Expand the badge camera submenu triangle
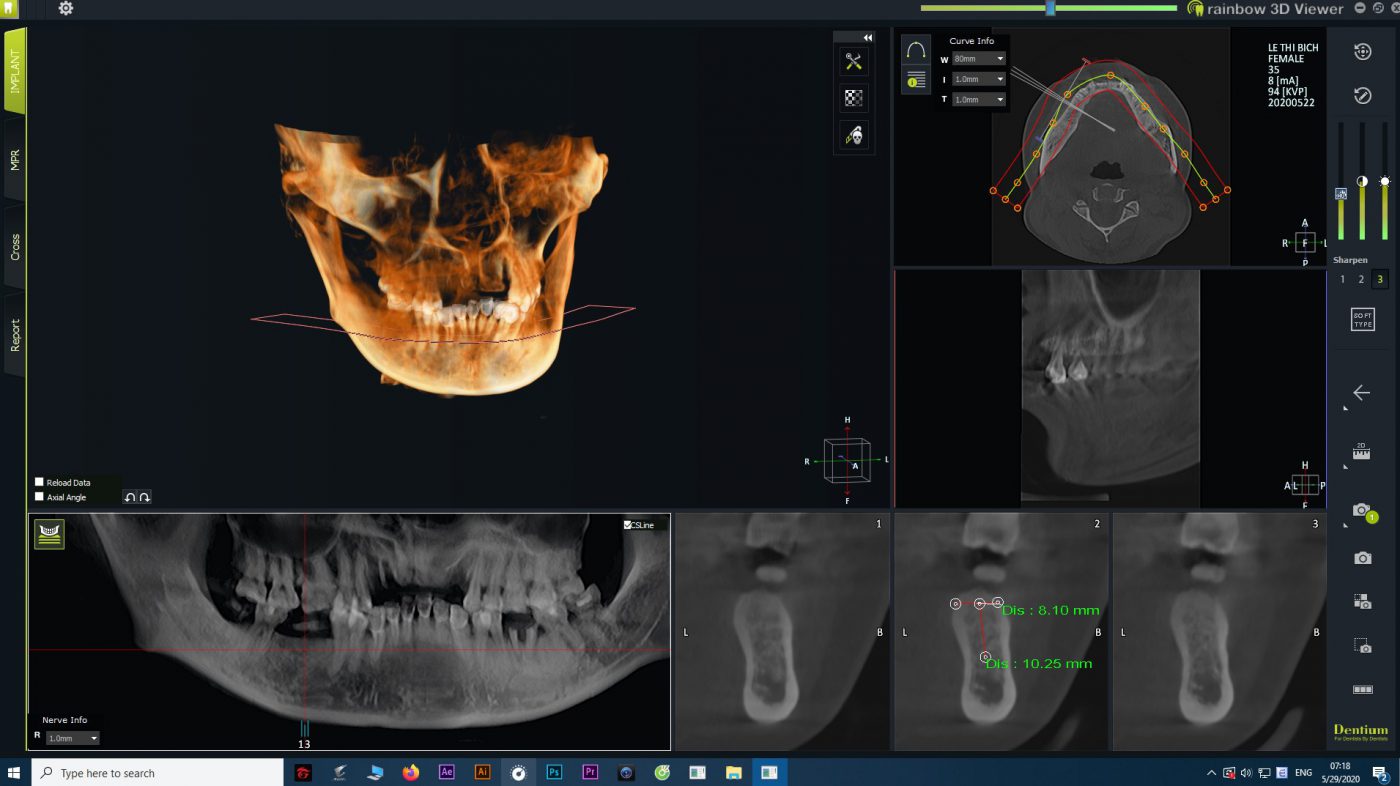The height and width of the screenshot is (786, 1400). coord(1346,526)
